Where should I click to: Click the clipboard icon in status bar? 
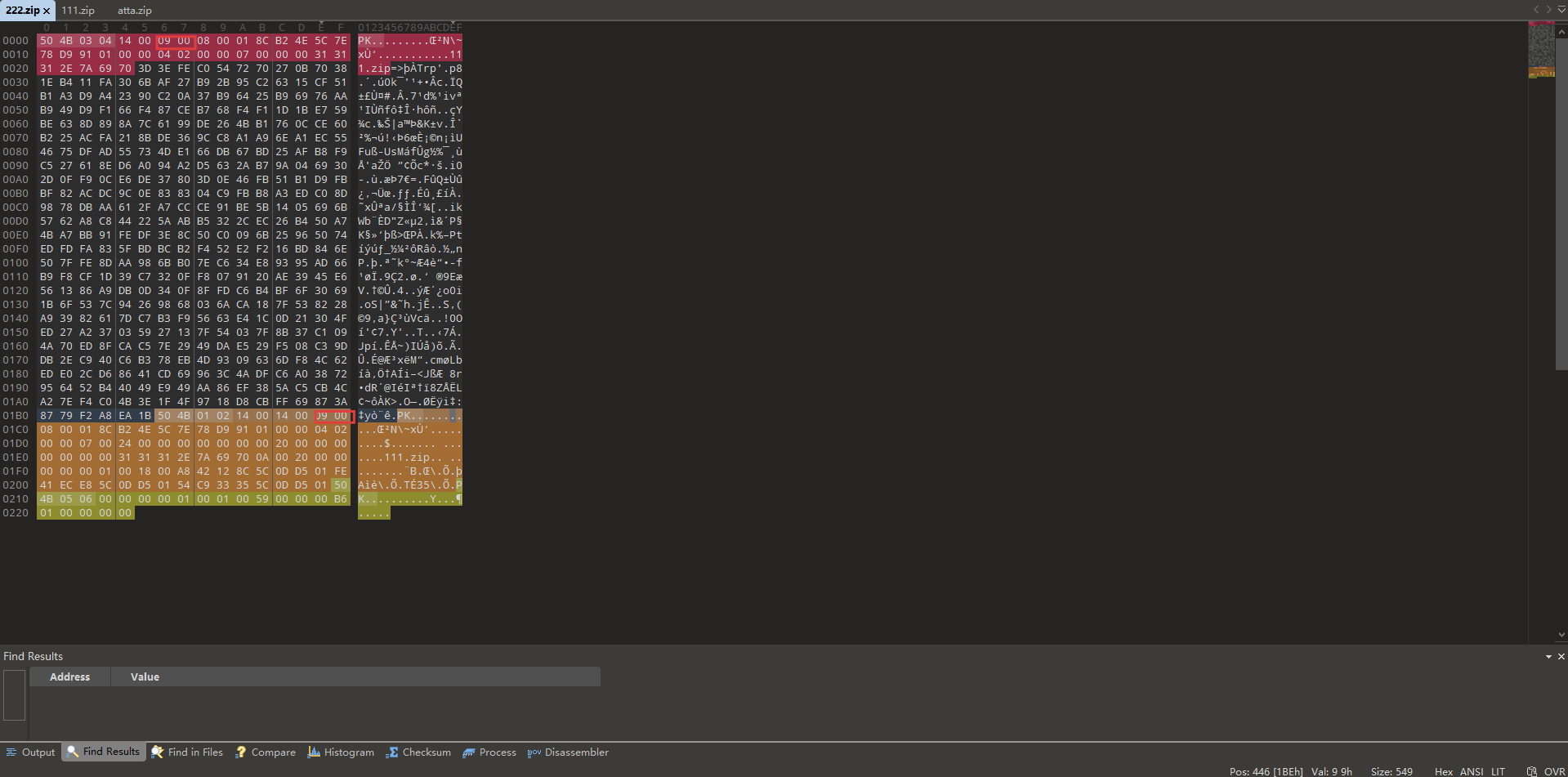click(1532, 771)
